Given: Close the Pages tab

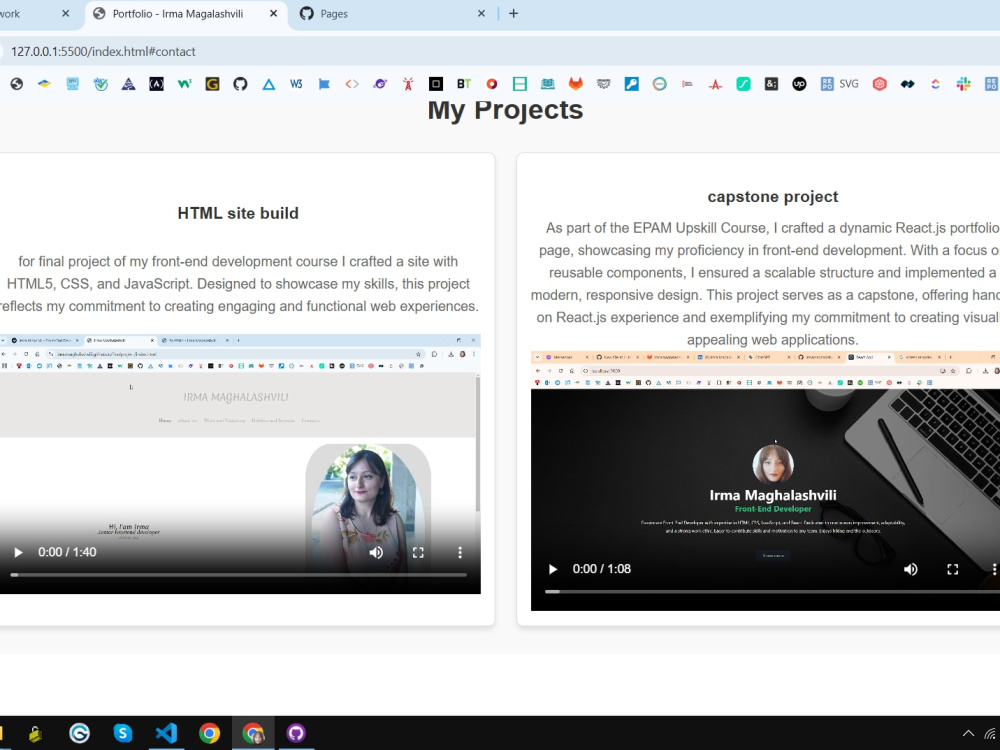Looking at the screenshot, I should click(x=482, y=13).
